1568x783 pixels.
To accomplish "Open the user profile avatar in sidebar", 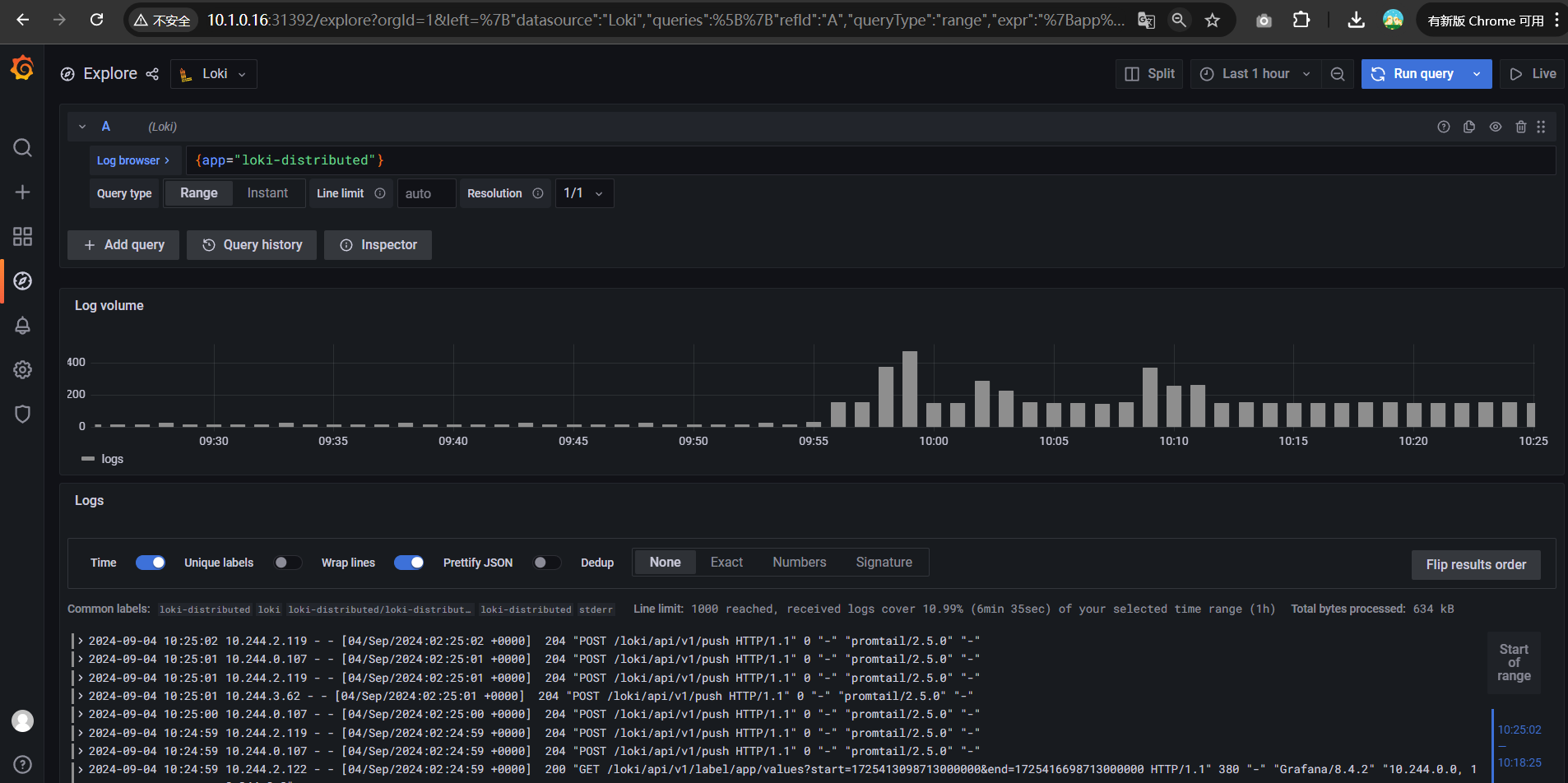I will (x=22, y=720).
